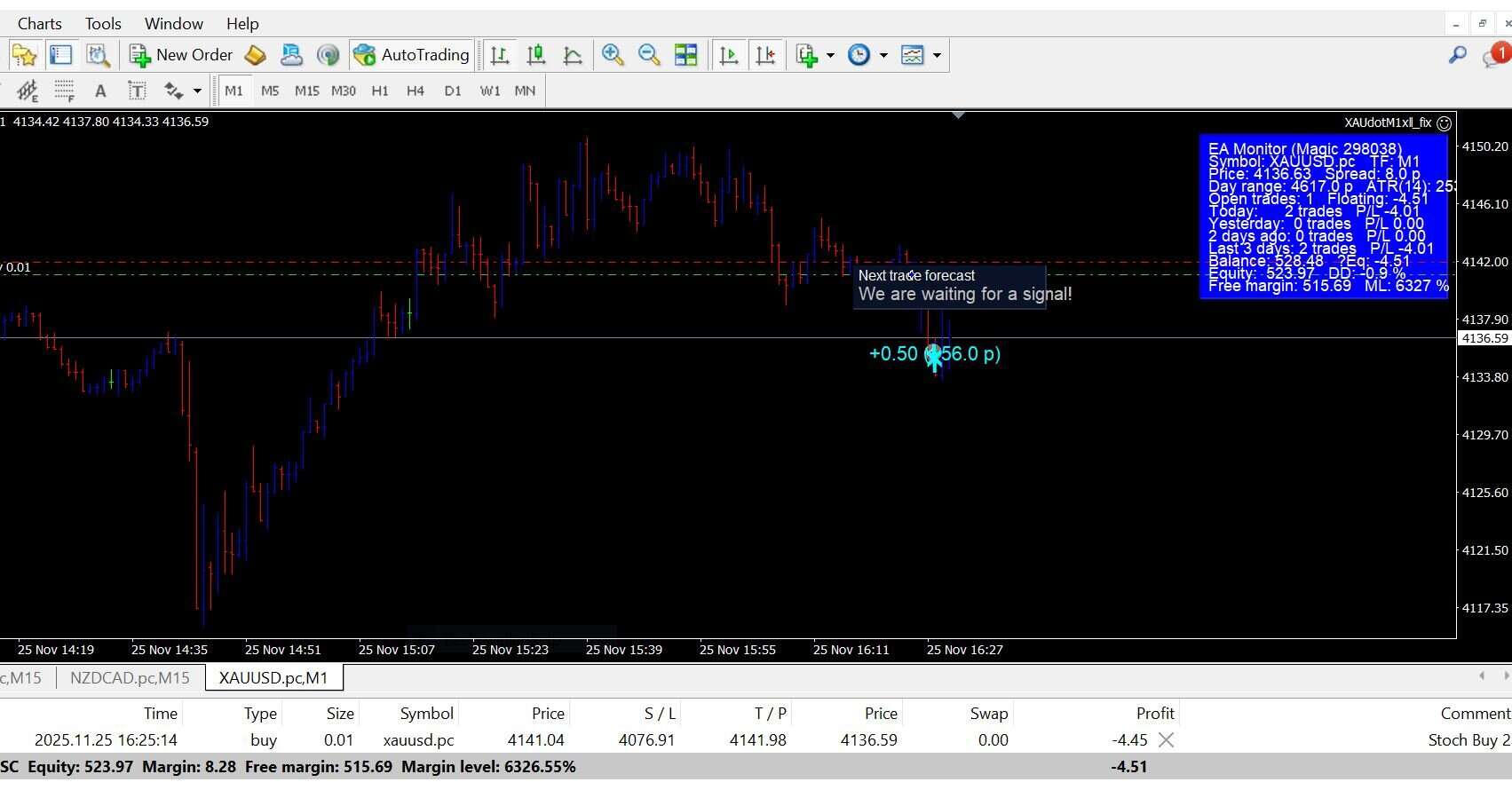Tile chart windows with the grid icon

(x=685, y=55)
